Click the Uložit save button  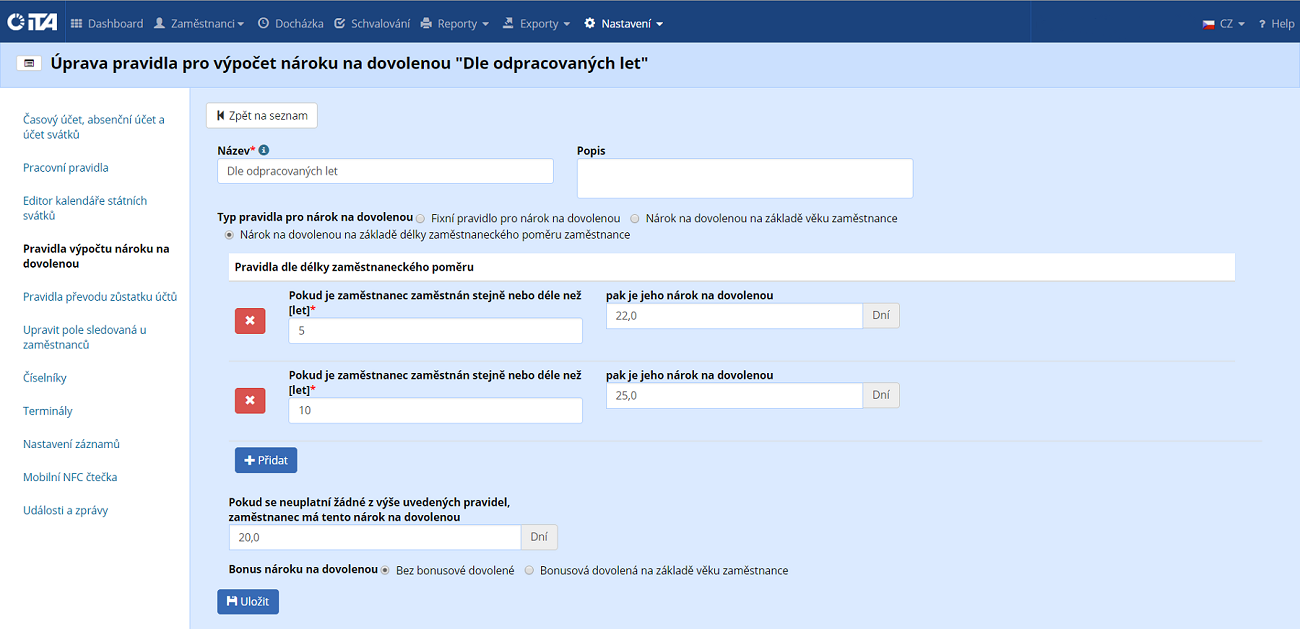click(x=248, y=601)
